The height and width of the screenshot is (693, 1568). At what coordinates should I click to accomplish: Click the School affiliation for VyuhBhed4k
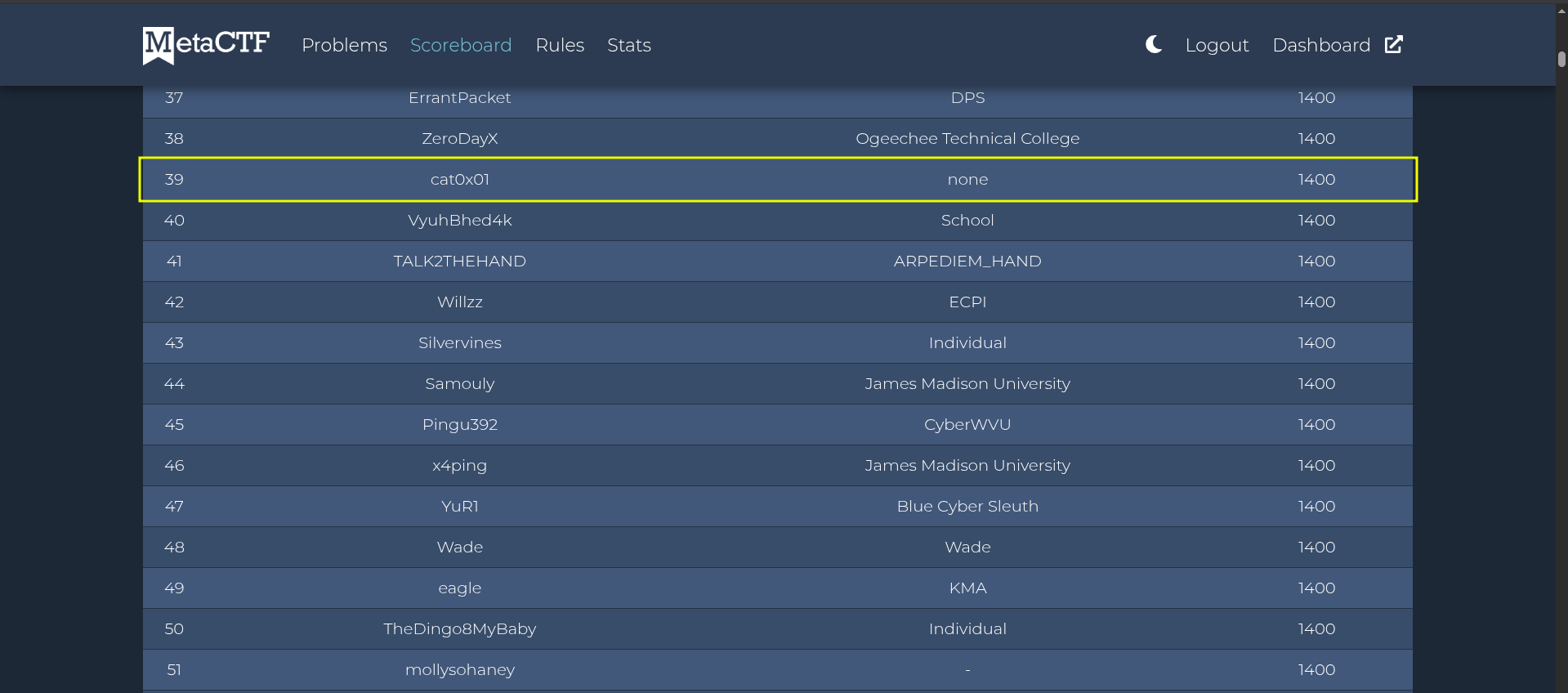click(x=967, y=221)
